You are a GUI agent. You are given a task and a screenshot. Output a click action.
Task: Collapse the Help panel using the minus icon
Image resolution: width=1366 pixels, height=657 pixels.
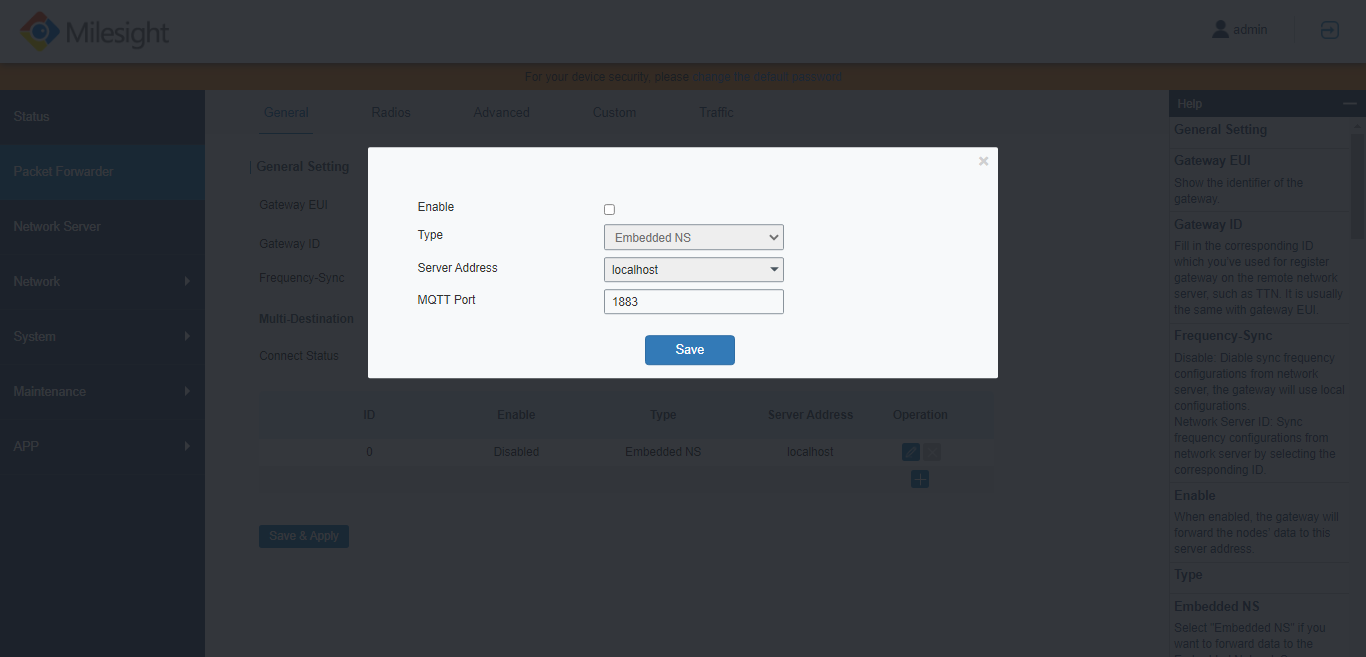tap(1352, 103)
